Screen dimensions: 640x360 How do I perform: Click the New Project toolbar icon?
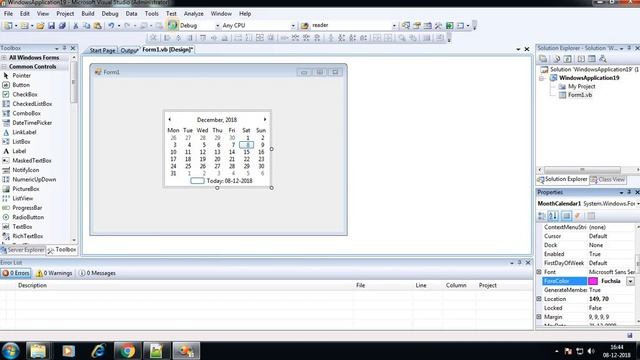[x=8, y=26]
